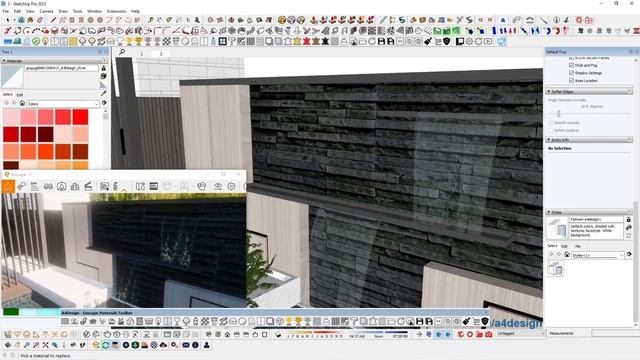Open the Help menu
The height and width of the screenshot is (360, 640).
point(135,11)
